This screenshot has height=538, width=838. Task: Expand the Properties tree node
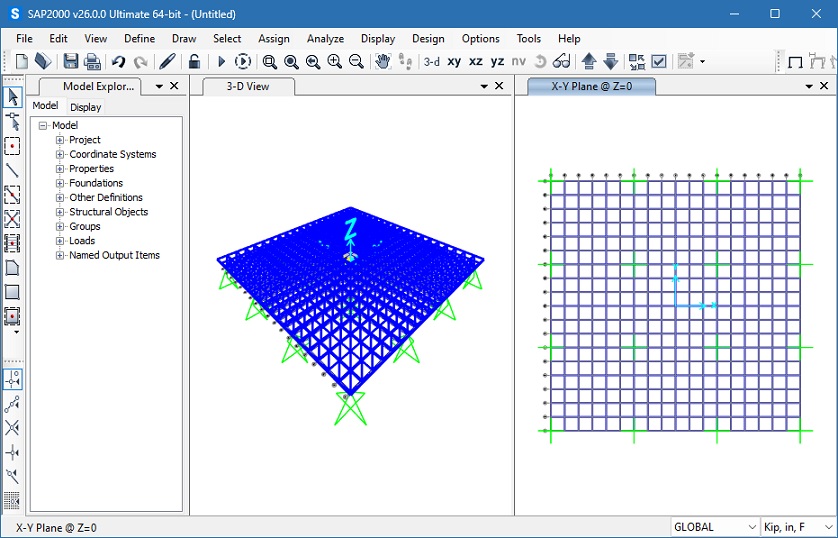[x=60, y=169]
